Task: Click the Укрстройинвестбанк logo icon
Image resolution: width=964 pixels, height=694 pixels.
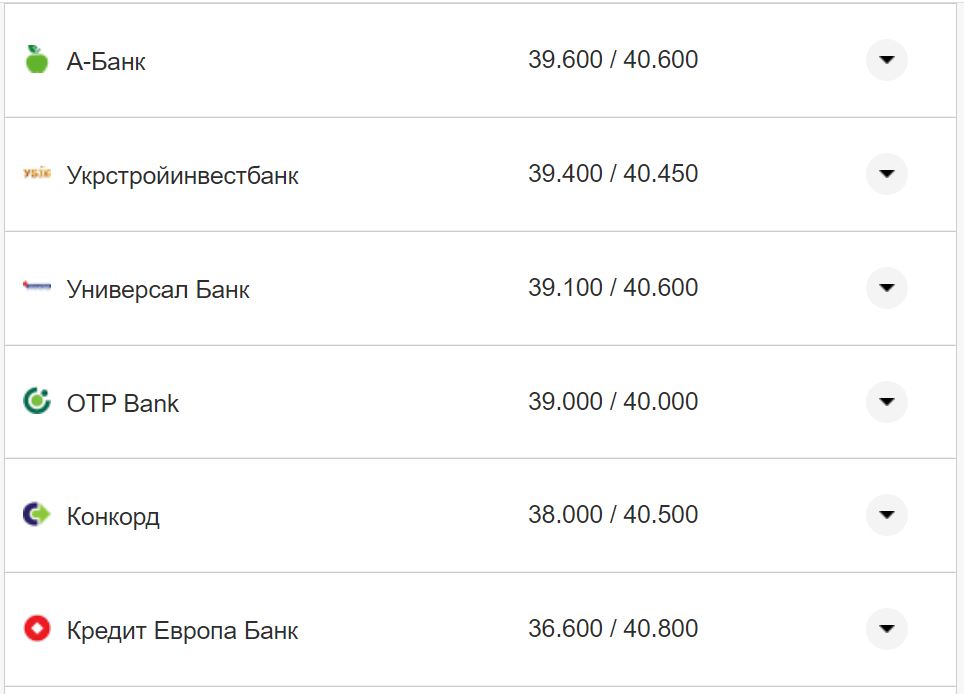Action: tap(37, 175)
